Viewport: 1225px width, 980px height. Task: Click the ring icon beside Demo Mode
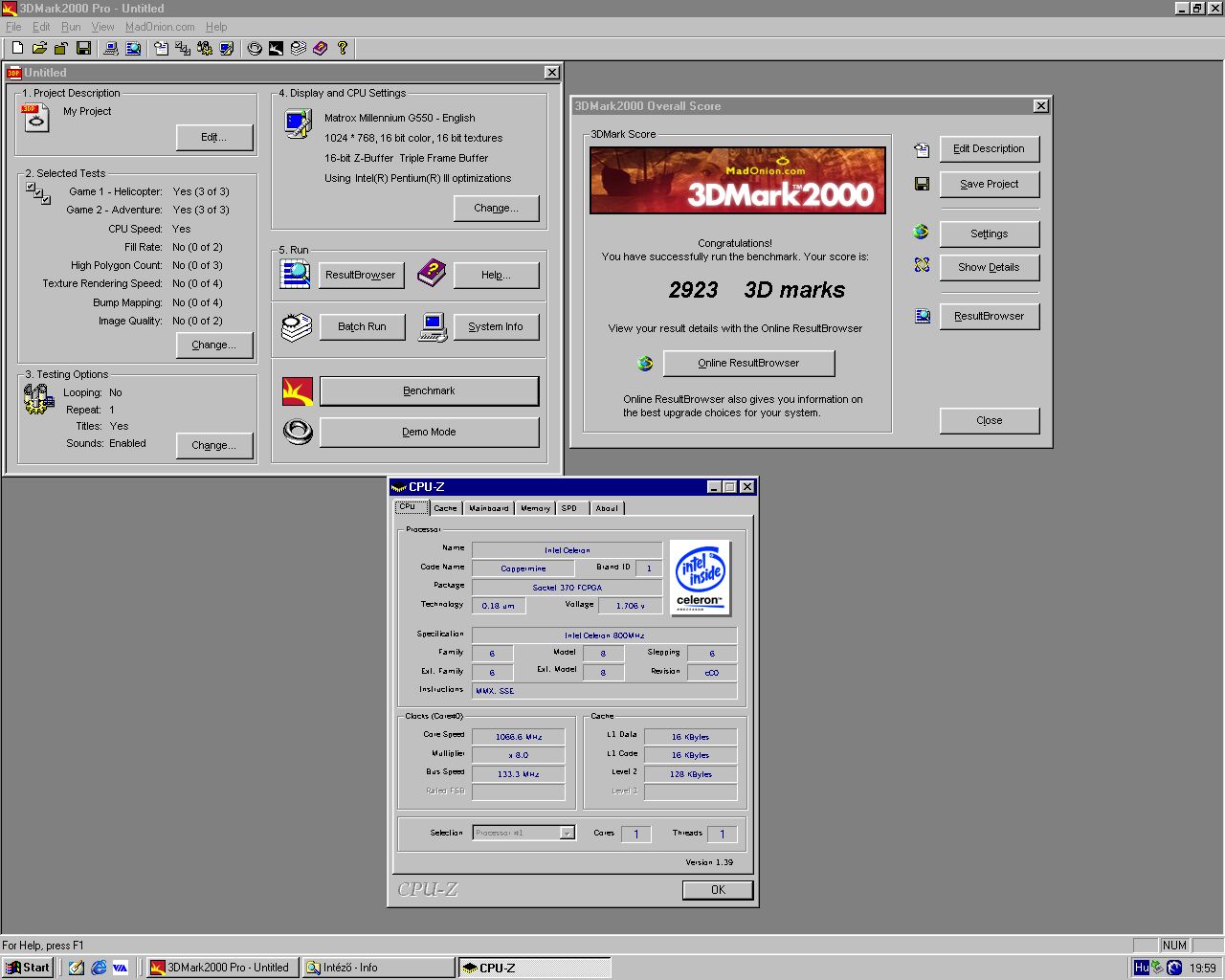[x=298, y=433]
